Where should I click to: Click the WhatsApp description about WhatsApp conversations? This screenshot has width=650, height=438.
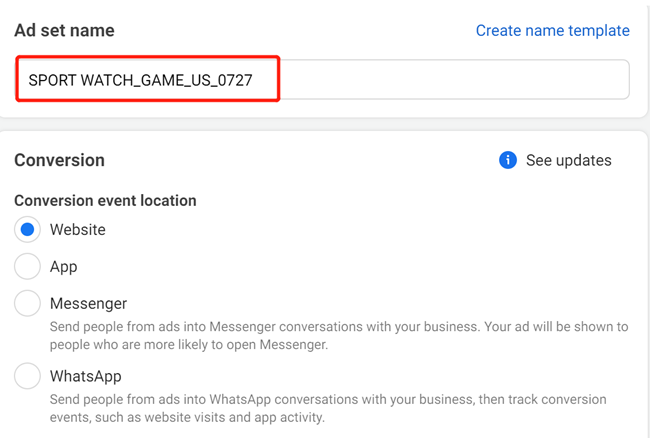click(x=327, y=408)
